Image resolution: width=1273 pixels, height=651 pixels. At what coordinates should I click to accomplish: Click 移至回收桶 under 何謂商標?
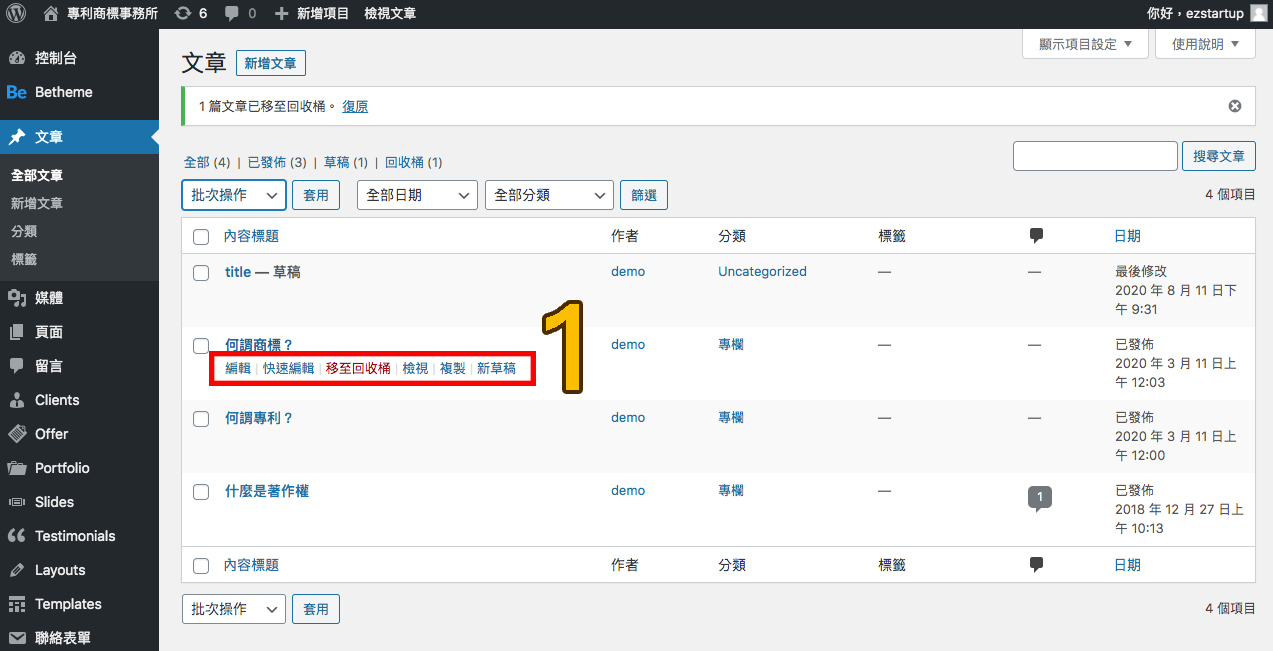[x=358, y=368]
